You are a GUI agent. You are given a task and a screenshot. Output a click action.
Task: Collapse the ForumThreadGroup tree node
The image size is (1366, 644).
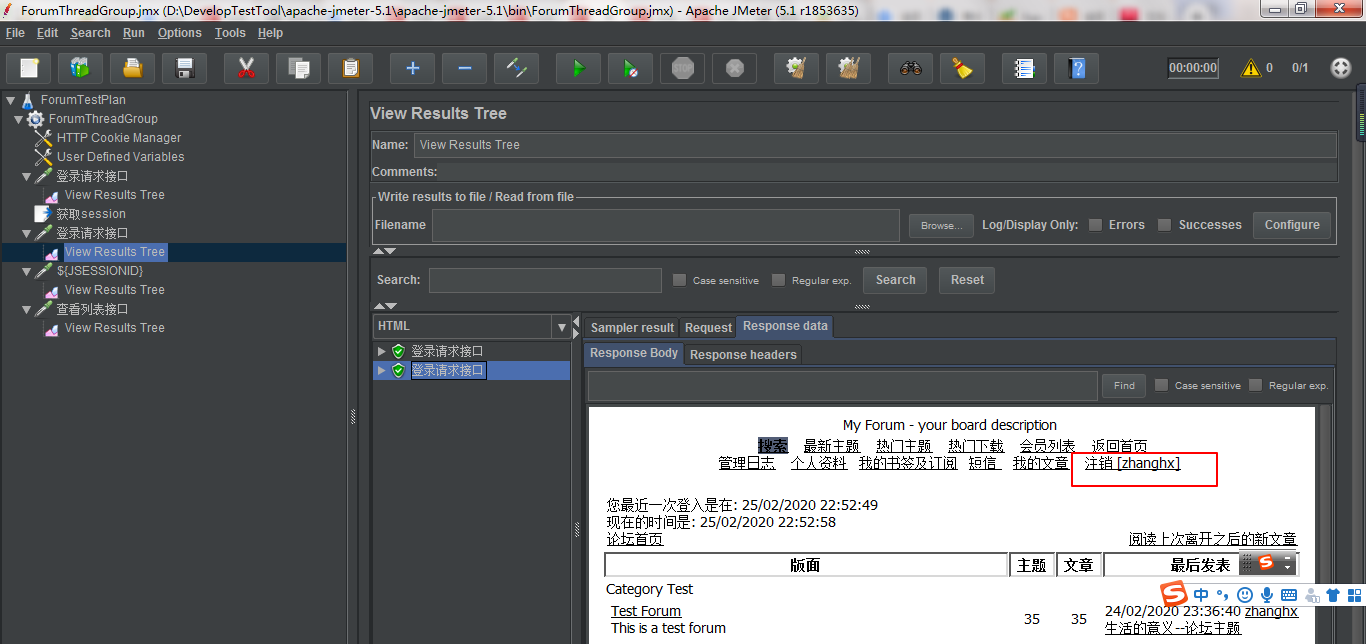[x=18, y=119]
